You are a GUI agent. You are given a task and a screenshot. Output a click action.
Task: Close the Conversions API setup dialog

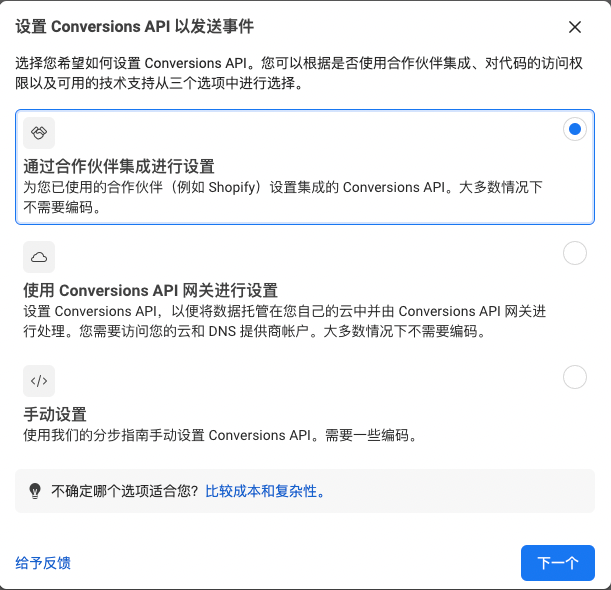(x=575, y=27)
